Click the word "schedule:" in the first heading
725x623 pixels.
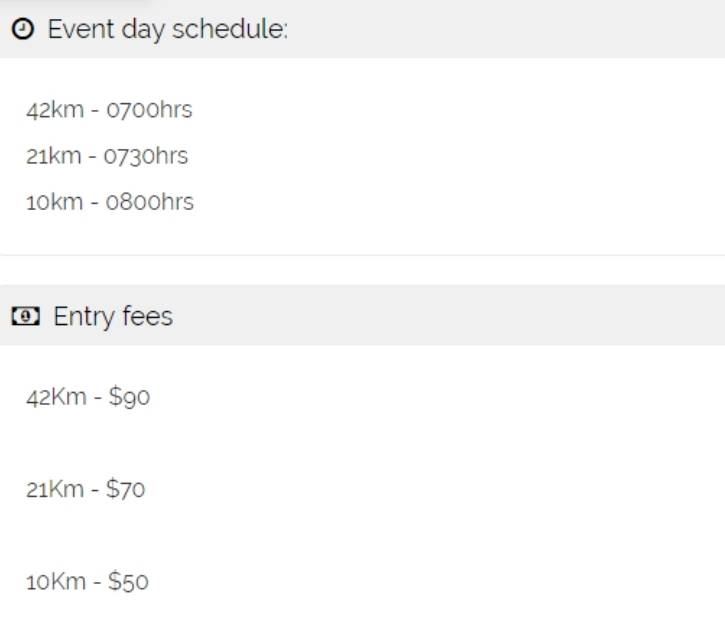(230, 29)
